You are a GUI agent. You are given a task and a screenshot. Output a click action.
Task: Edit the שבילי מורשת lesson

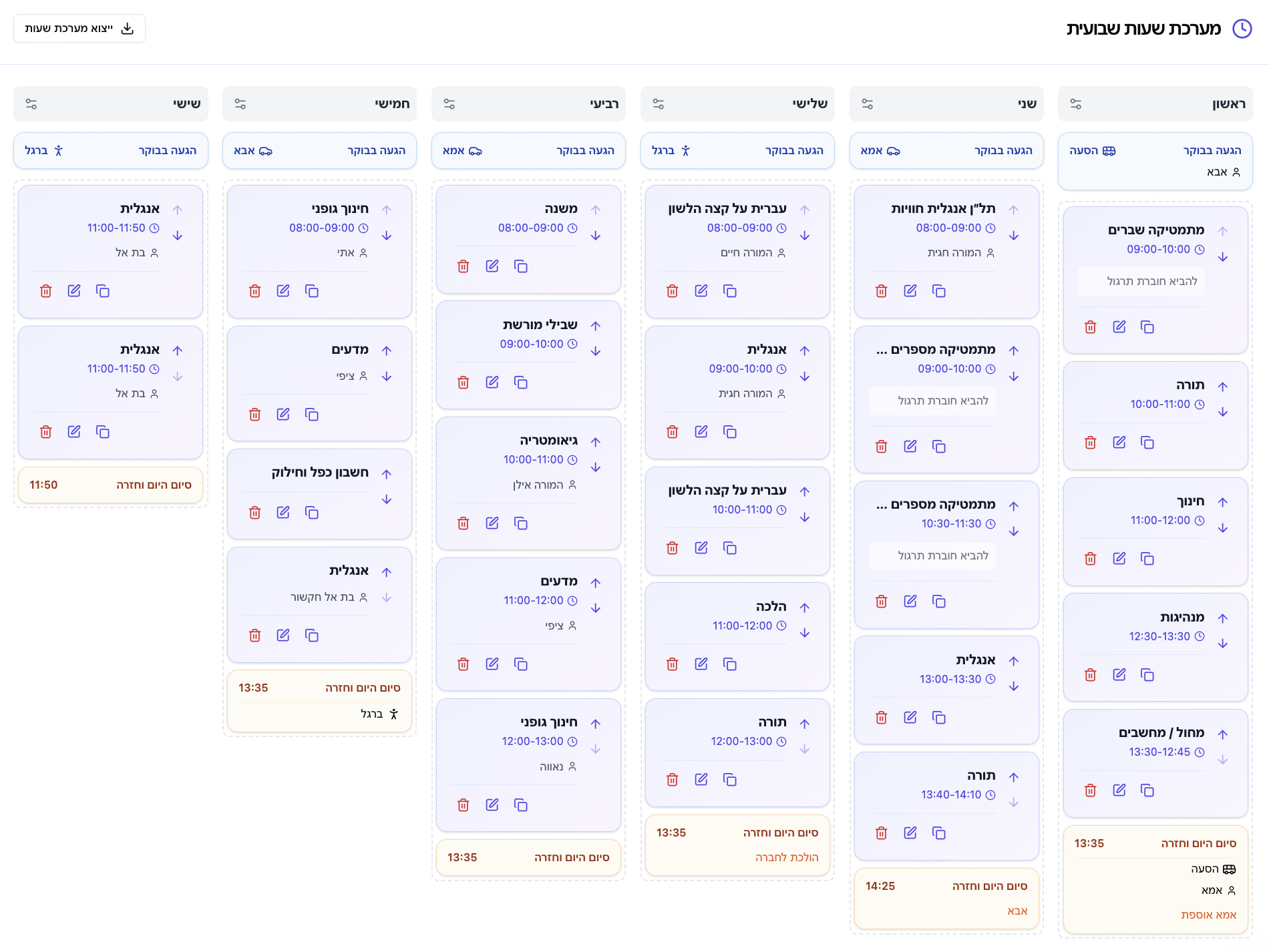[492, 383]
